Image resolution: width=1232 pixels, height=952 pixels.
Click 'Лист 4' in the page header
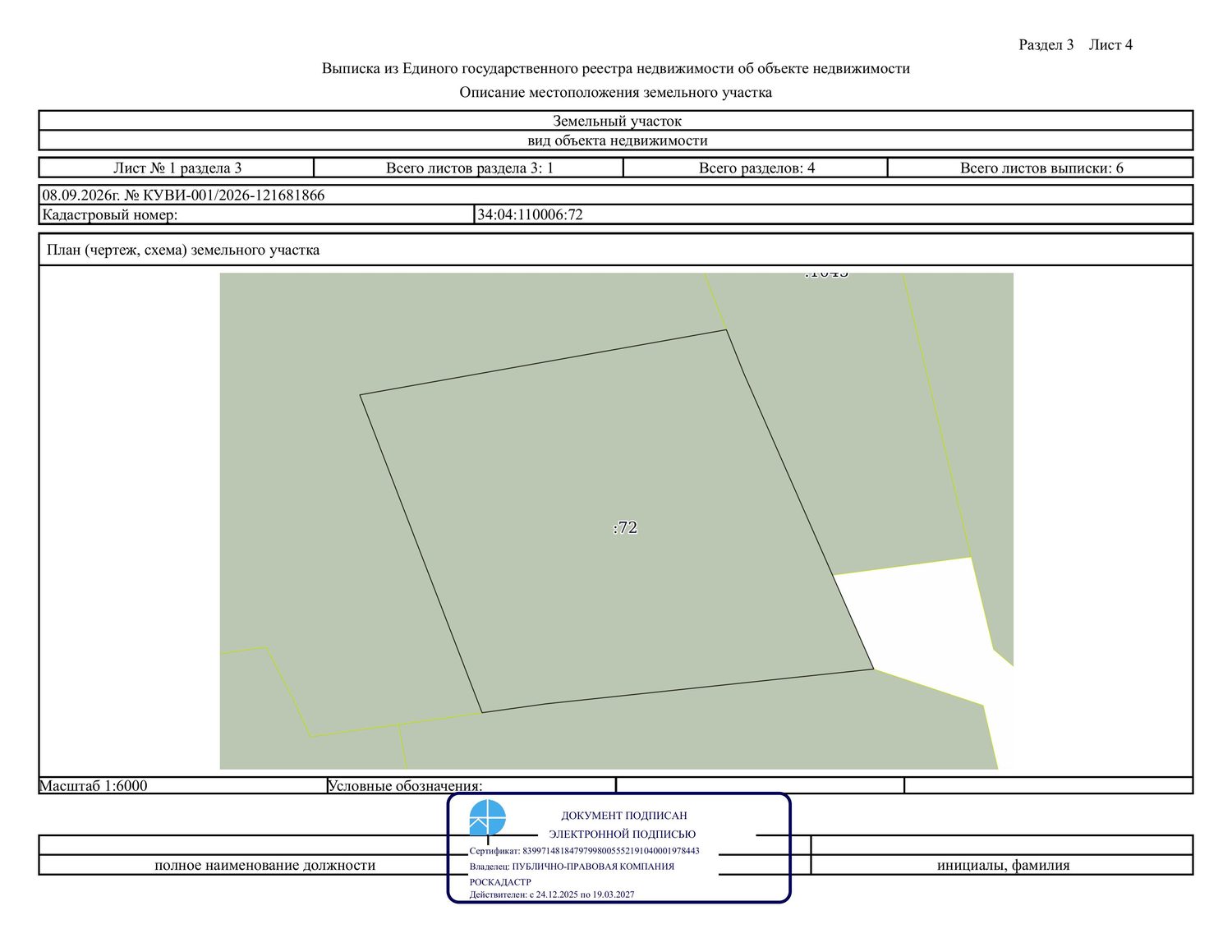click(1110, 45)
